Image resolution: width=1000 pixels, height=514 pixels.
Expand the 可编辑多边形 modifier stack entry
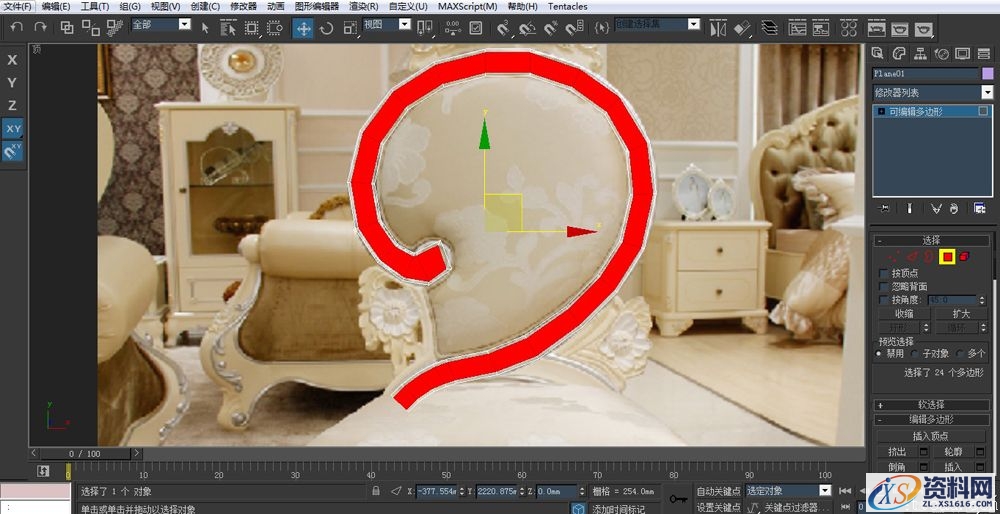coord(881,111)
